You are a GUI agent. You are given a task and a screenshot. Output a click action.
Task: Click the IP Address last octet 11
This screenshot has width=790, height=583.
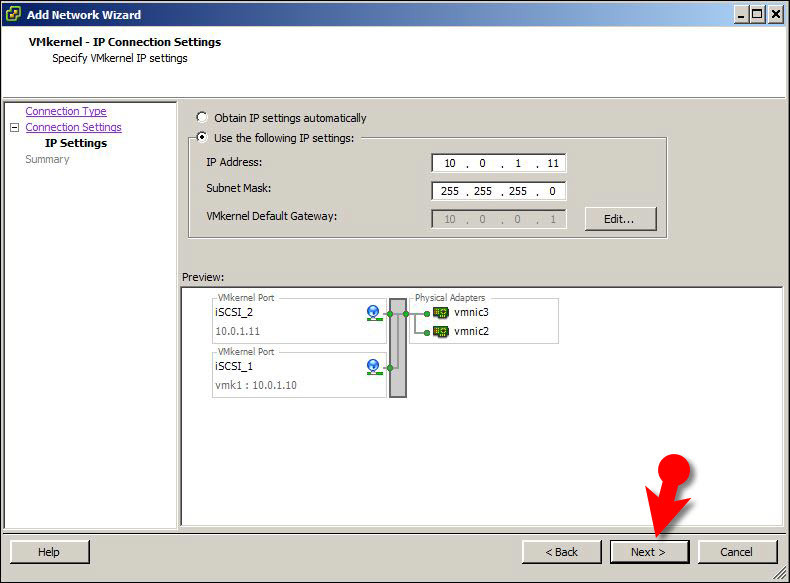[x=553, y=163]
